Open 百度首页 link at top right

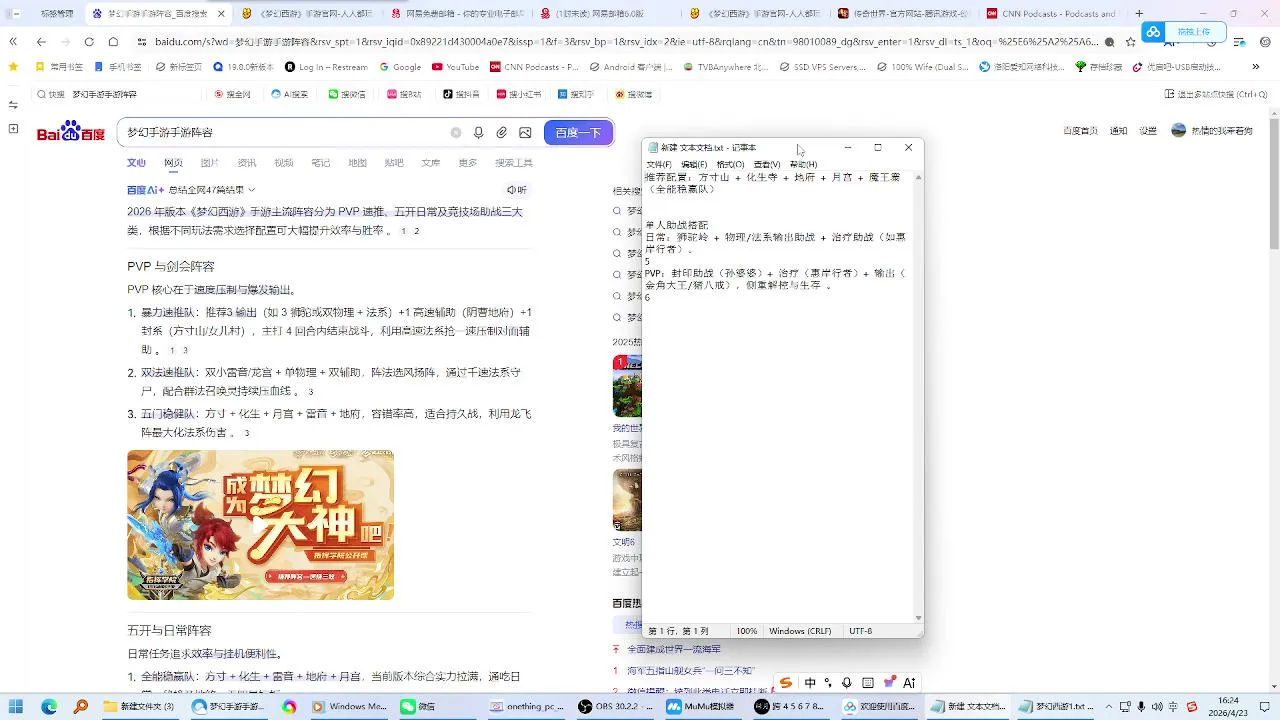tap(1080, 131)
